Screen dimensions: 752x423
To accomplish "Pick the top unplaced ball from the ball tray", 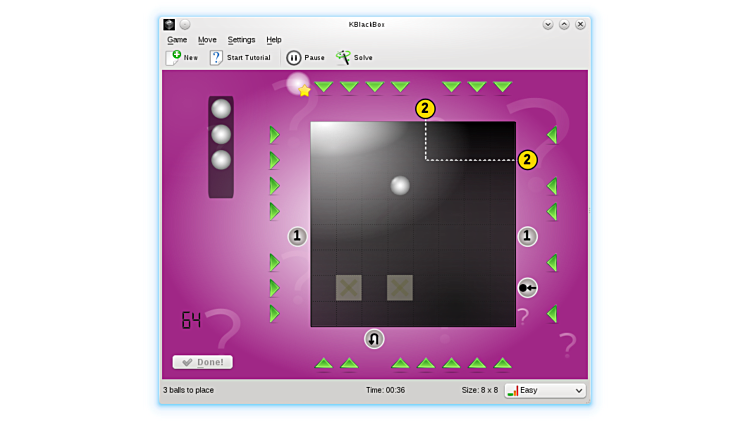I will (221, 109).
